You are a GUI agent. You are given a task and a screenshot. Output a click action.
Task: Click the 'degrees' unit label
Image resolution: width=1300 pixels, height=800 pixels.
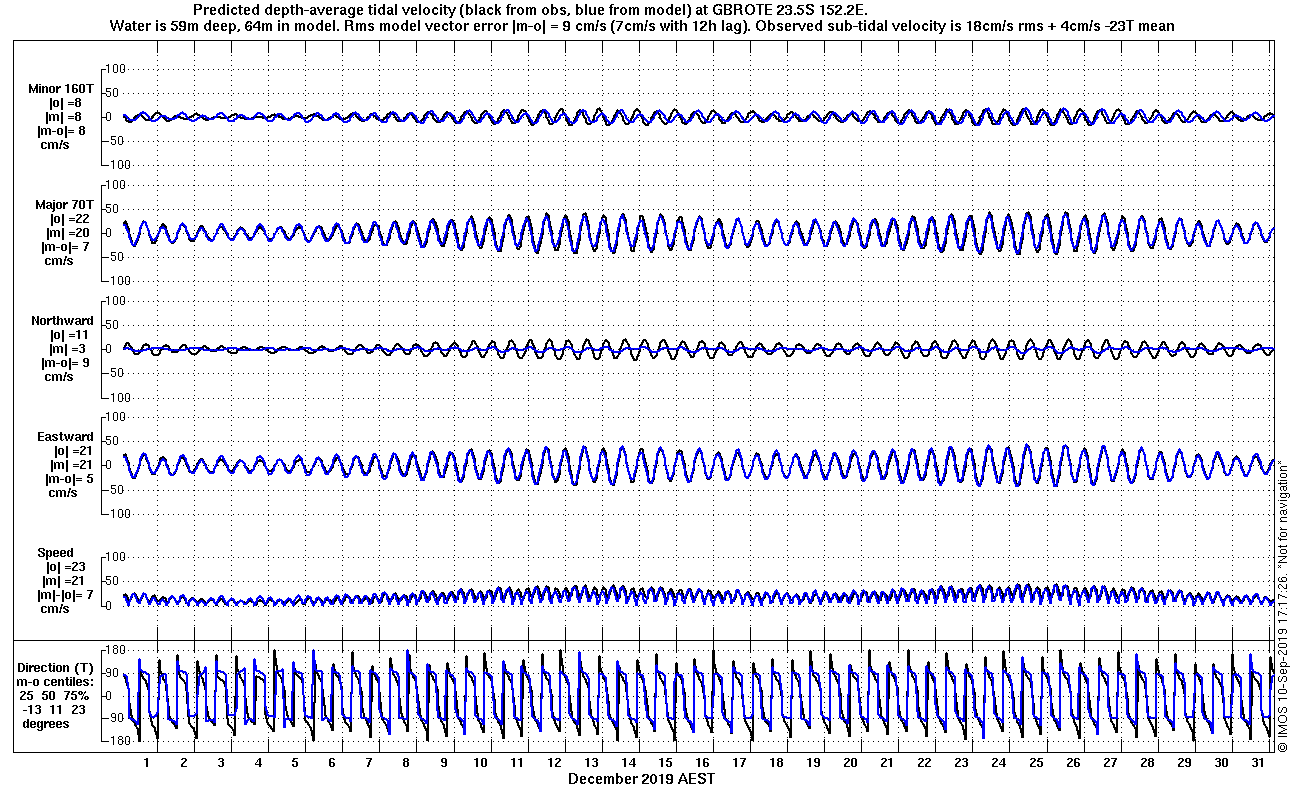[x=46, y=723]
